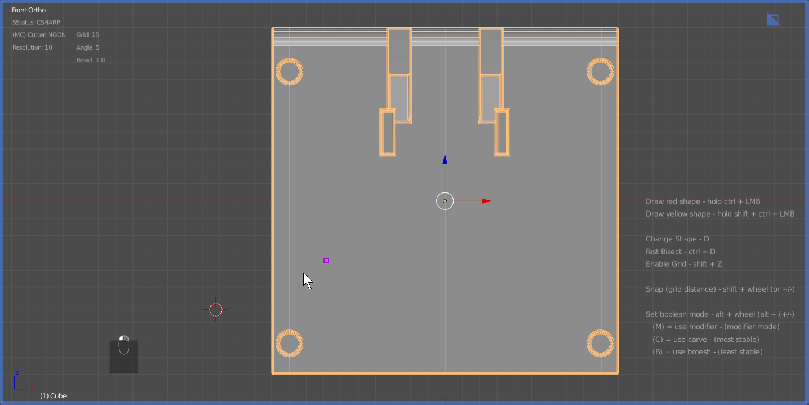Grab the red X-axis manipulator arrow

(x=485, y=201)
